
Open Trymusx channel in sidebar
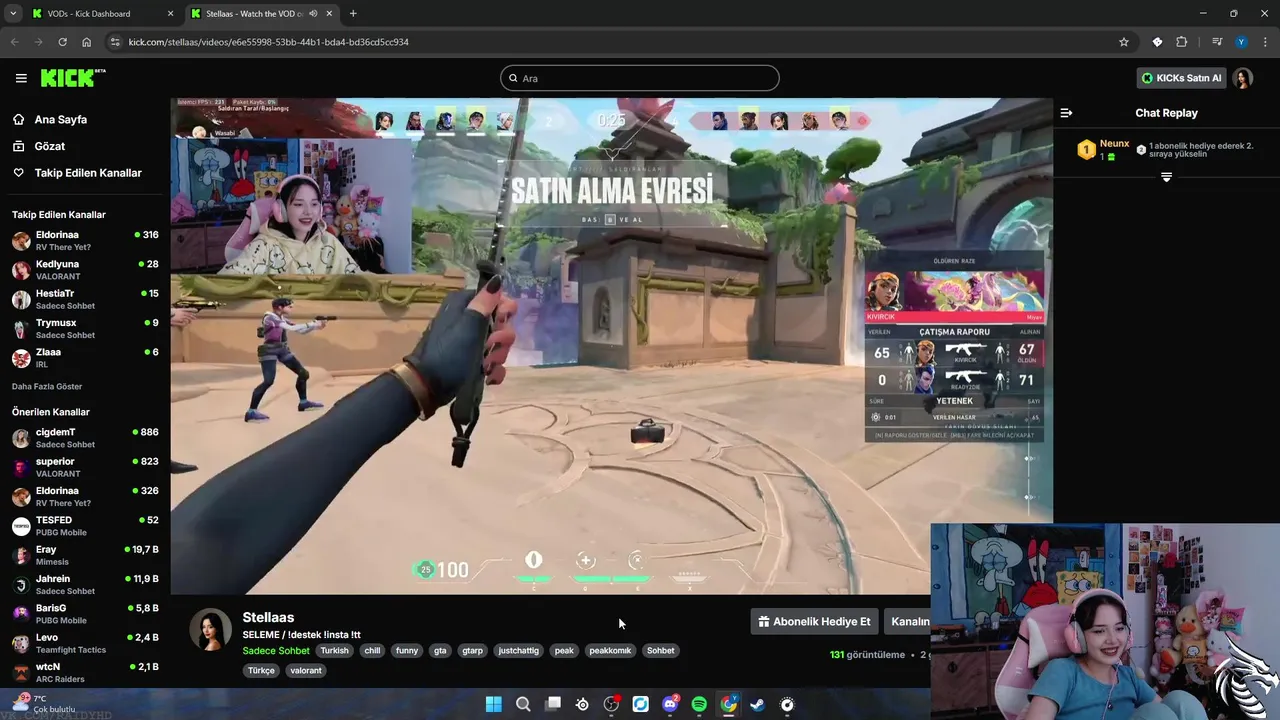pos(85,329)
